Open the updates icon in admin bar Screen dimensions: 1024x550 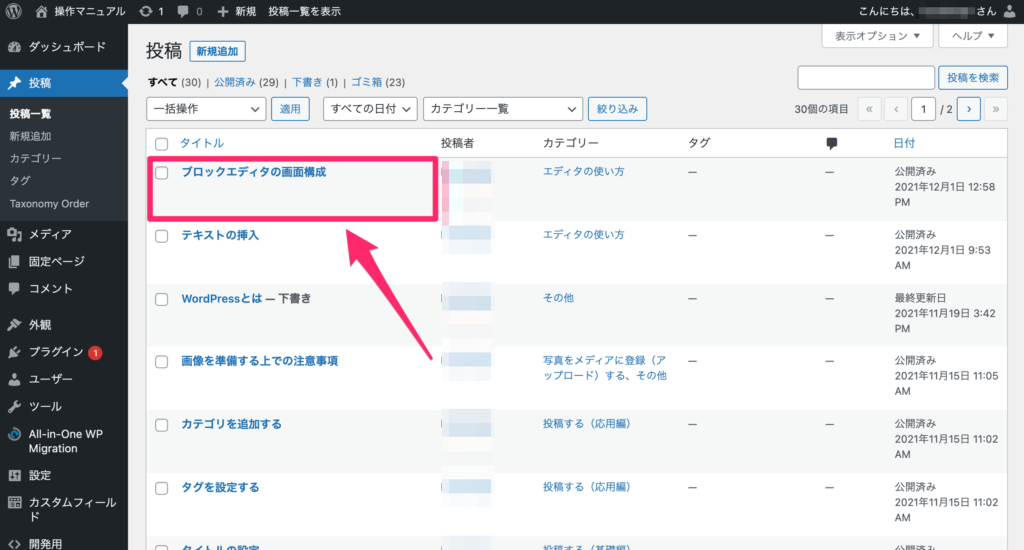pos(147,11)
